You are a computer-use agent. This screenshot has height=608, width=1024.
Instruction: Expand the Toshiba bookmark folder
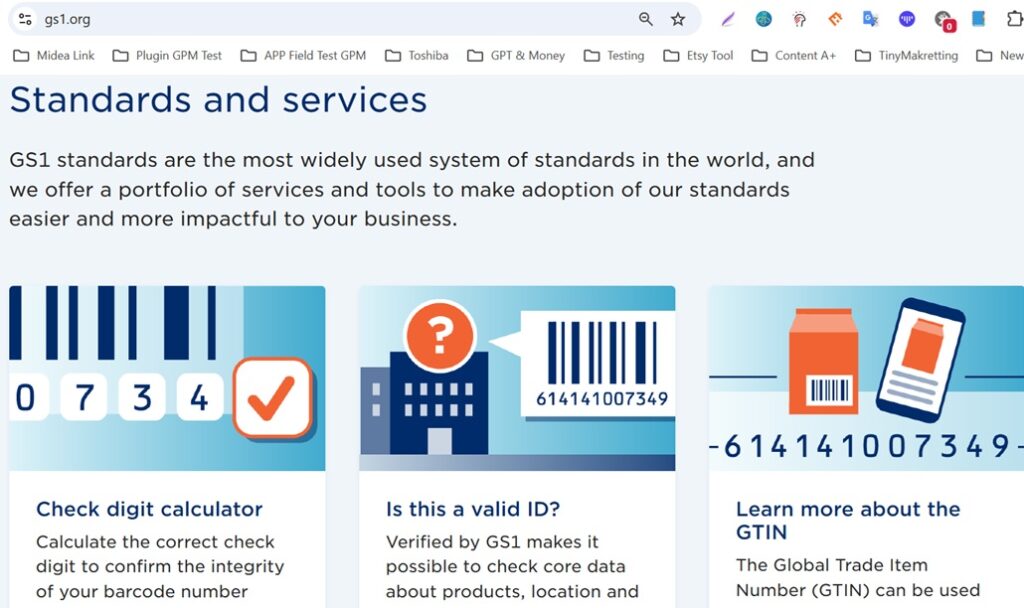[417, 56]
